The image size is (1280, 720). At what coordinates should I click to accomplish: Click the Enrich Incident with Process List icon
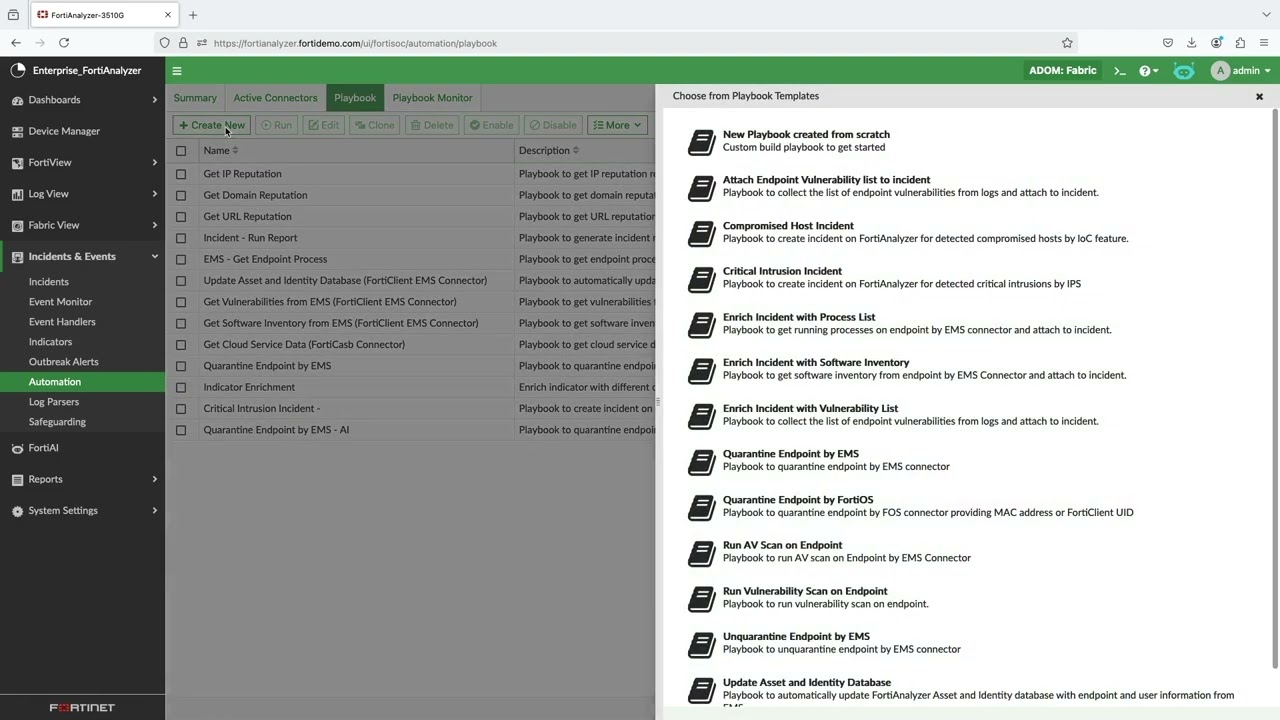click(x=702, y=324)
